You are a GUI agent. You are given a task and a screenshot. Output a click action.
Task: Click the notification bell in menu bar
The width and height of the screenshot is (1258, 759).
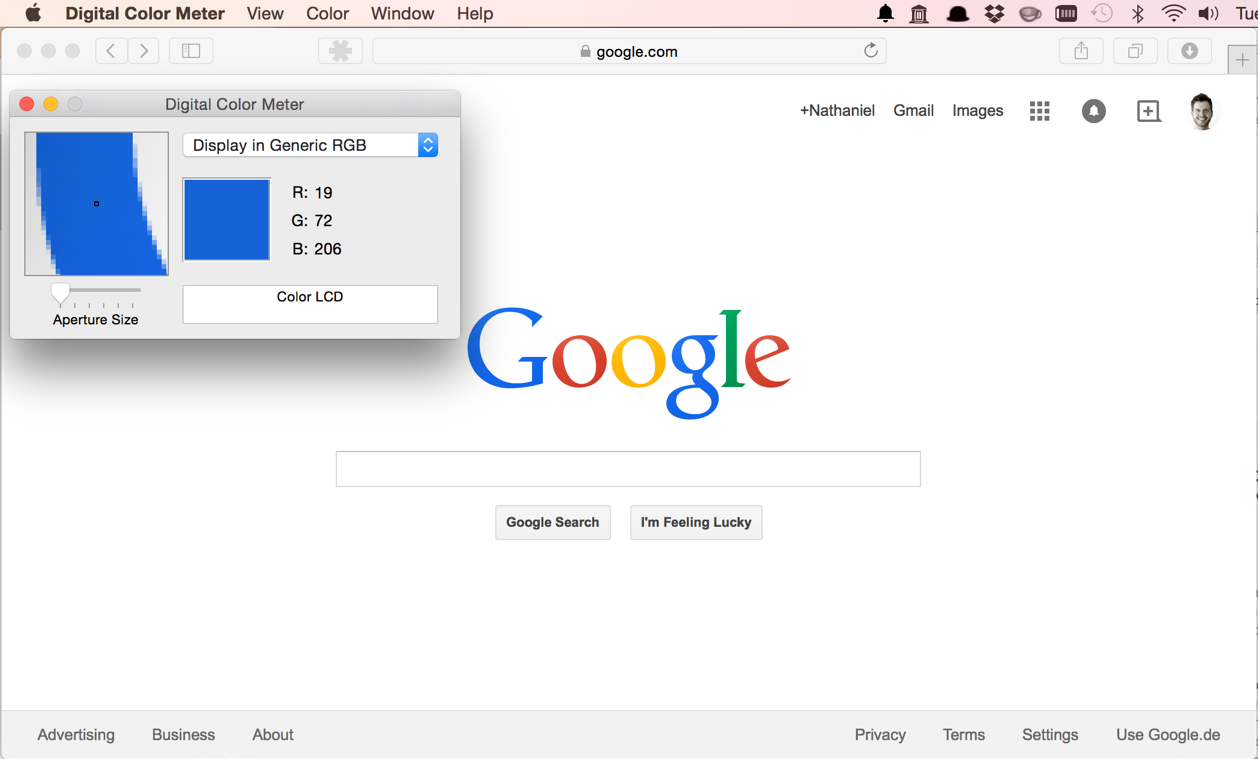[x=885, y=14]
